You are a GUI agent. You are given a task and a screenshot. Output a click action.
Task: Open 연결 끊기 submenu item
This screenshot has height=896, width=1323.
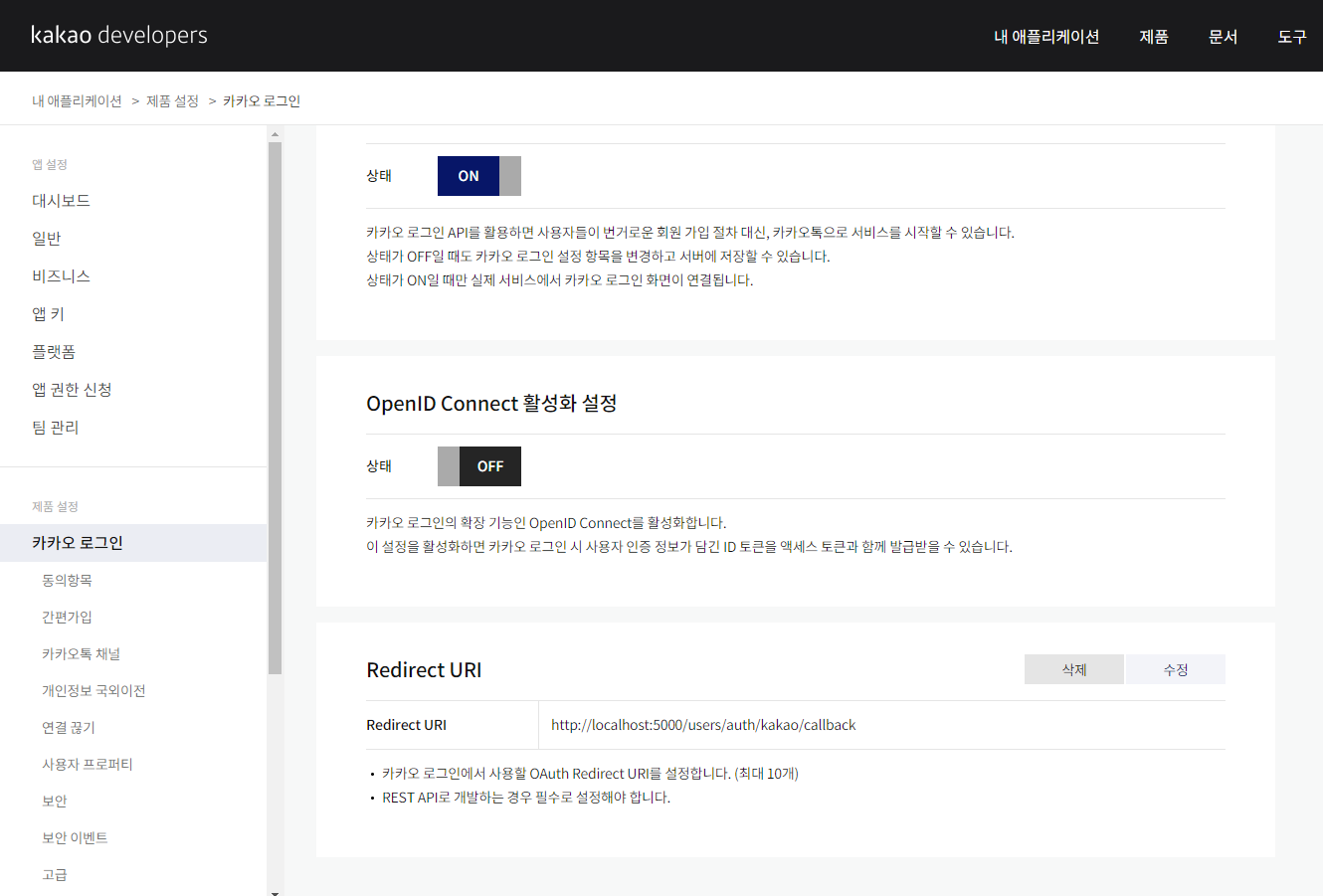pos(69,728)
